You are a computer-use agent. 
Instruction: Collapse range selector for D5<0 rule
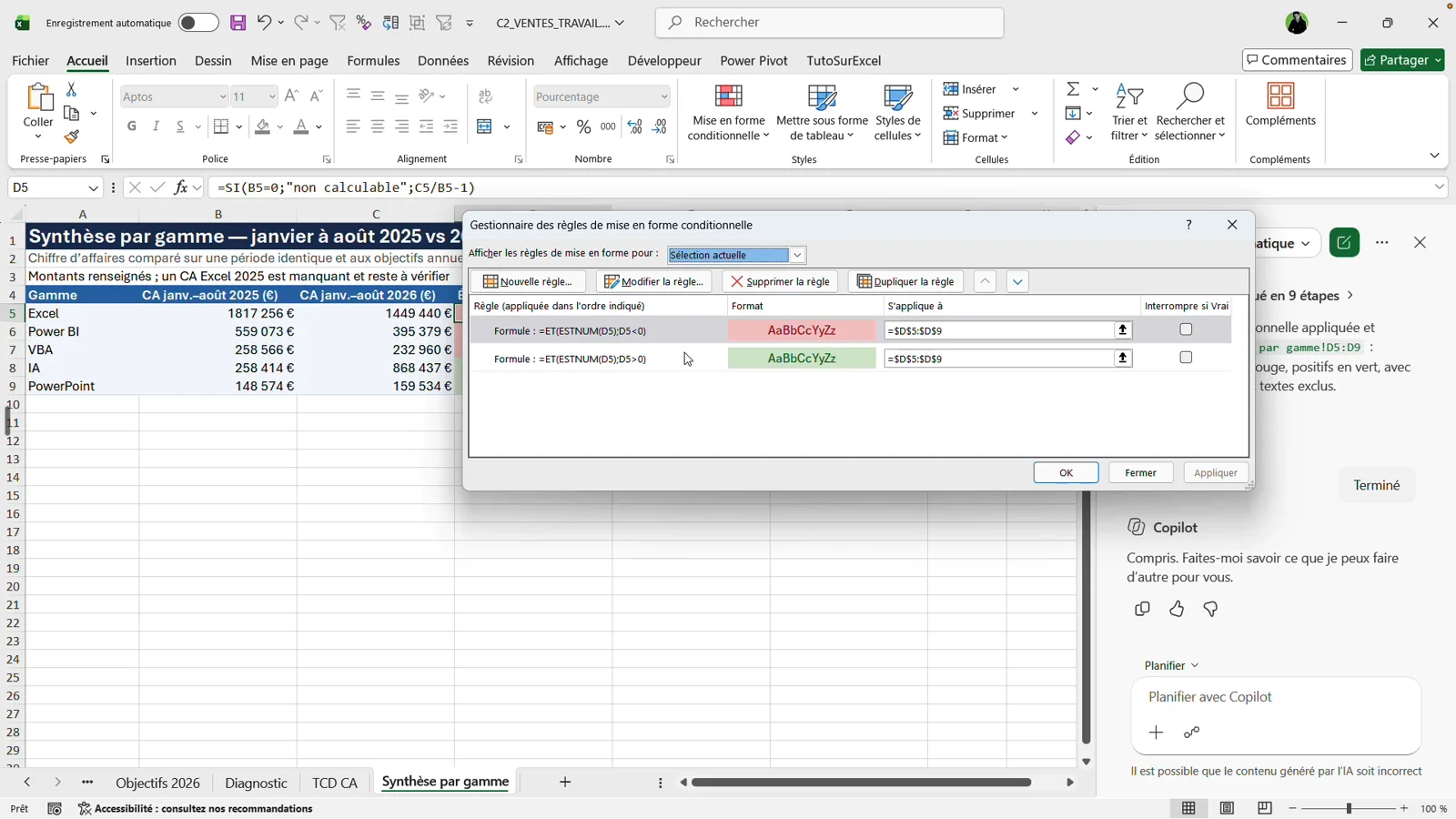coord(1123,330)
